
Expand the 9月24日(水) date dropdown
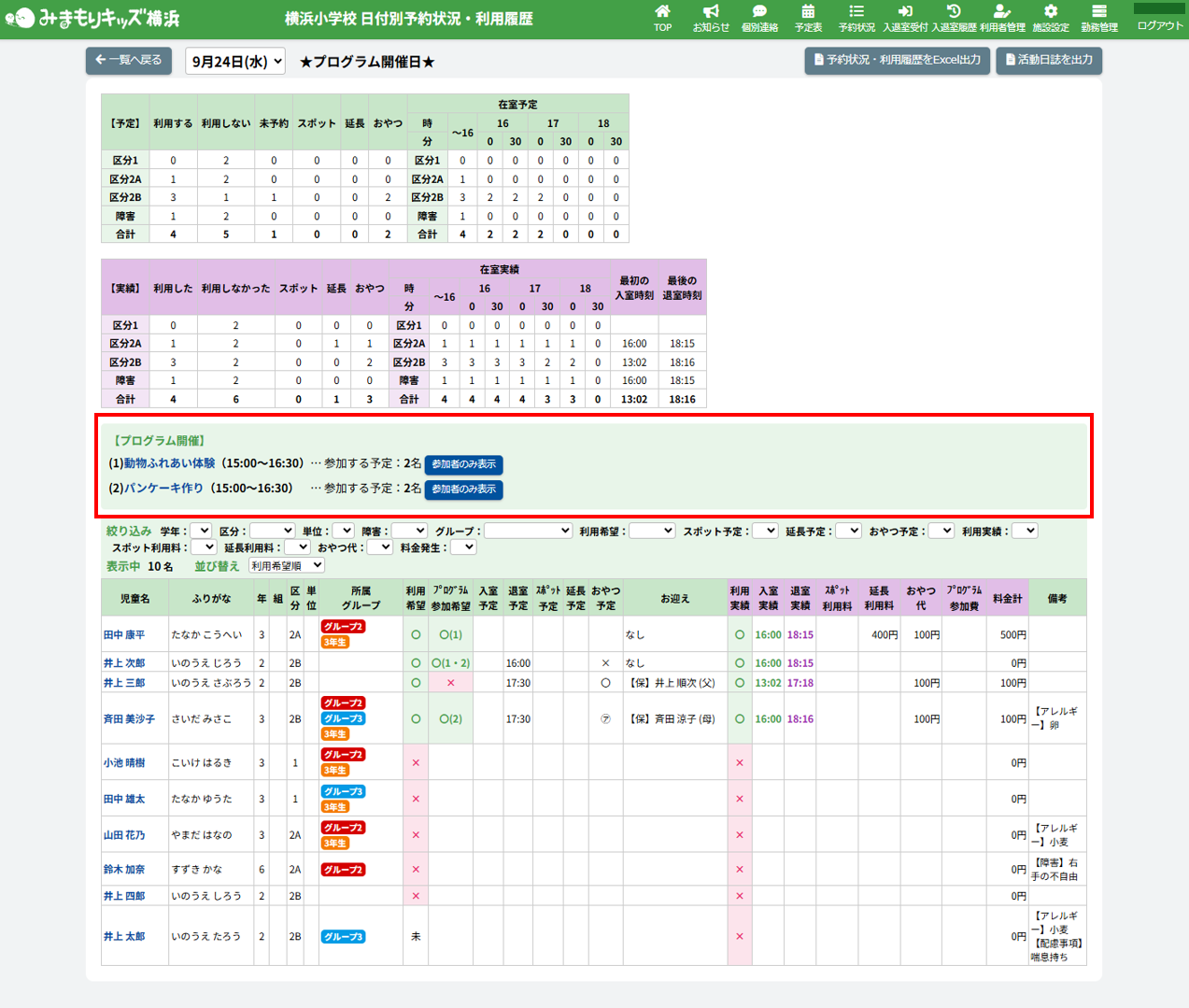point(235,62)
